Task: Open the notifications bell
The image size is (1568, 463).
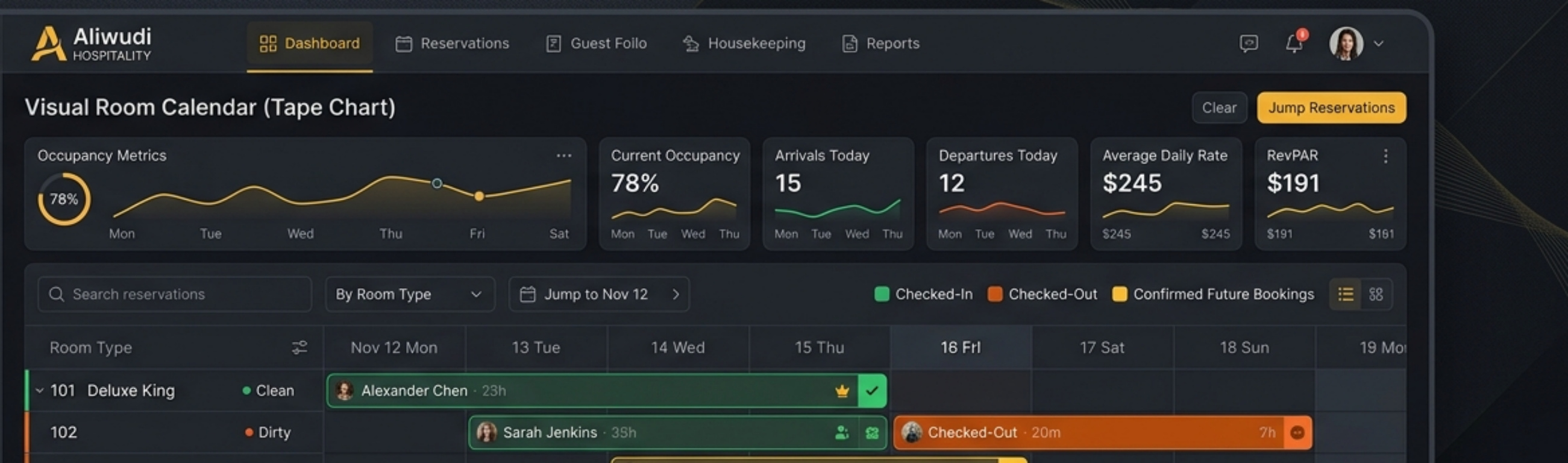Action: pyautogui.click(x=1294, y=43)
